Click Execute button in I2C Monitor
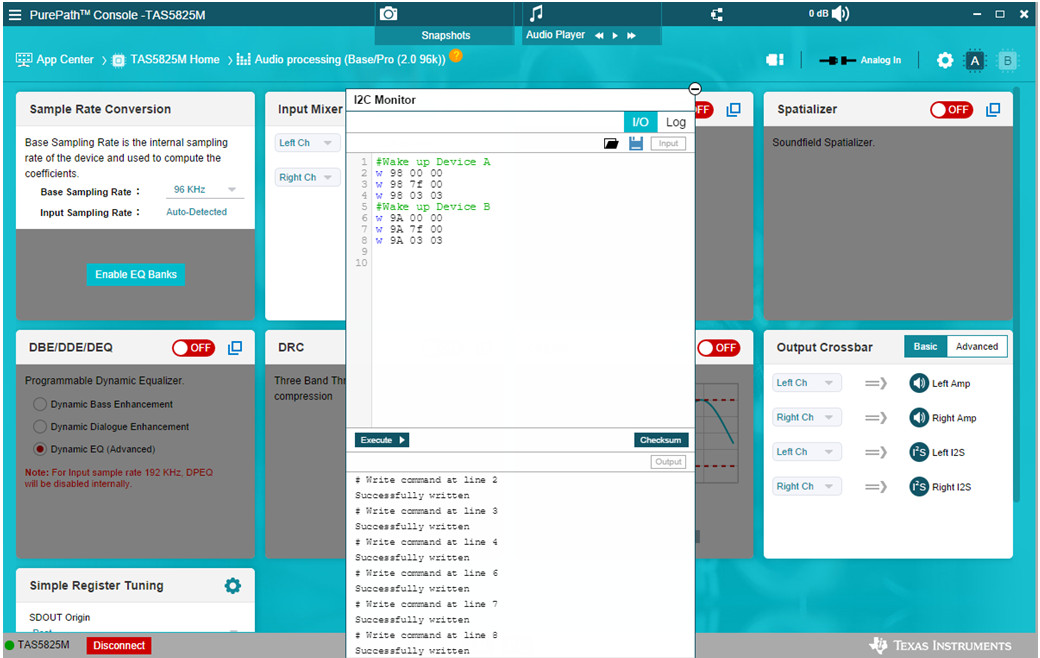 [382, 440]
